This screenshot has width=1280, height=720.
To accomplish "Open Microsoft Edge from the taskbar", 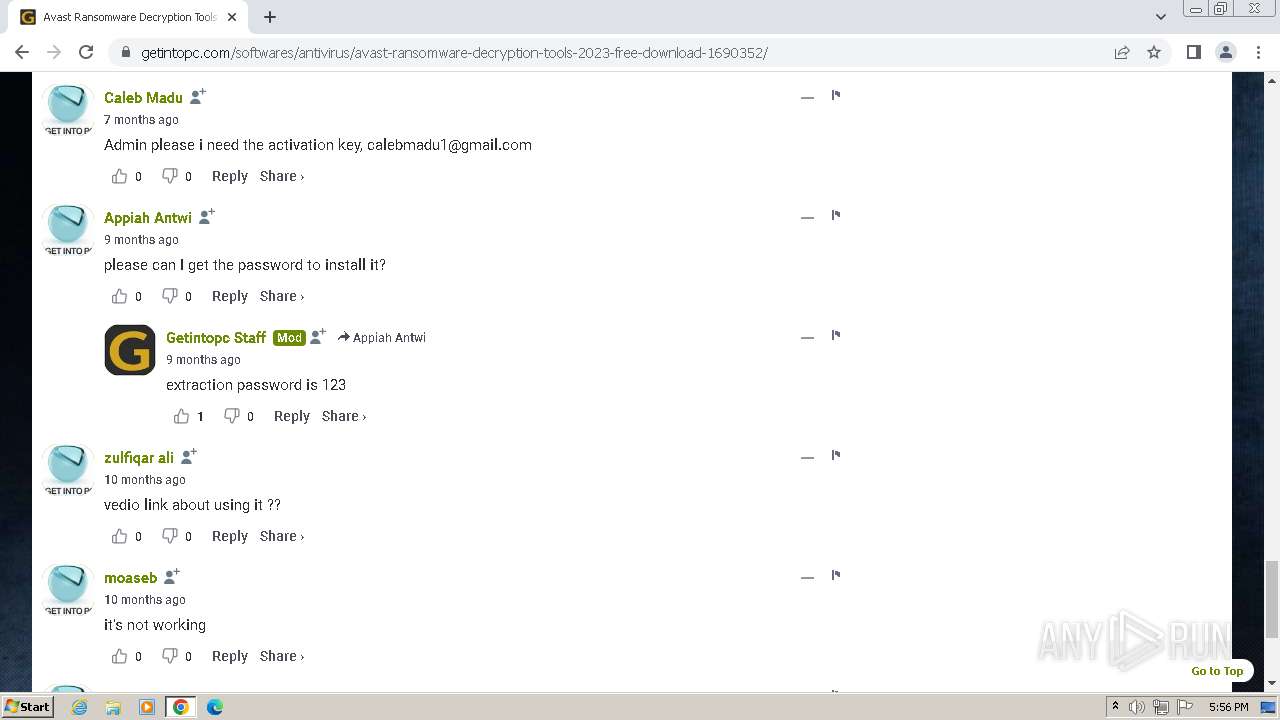I will pyautogui.click(x=214, y=707).
